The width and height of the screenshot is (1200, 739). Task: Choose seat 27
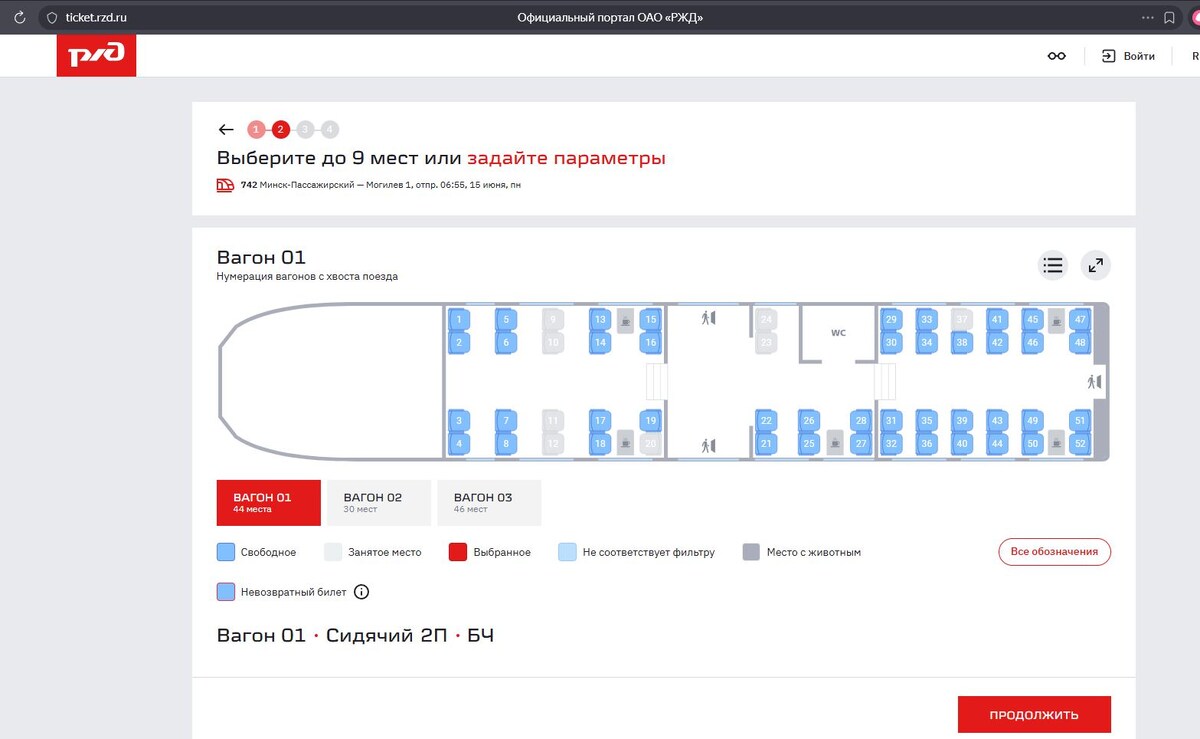pyautogui.click(x=861, y=443)
